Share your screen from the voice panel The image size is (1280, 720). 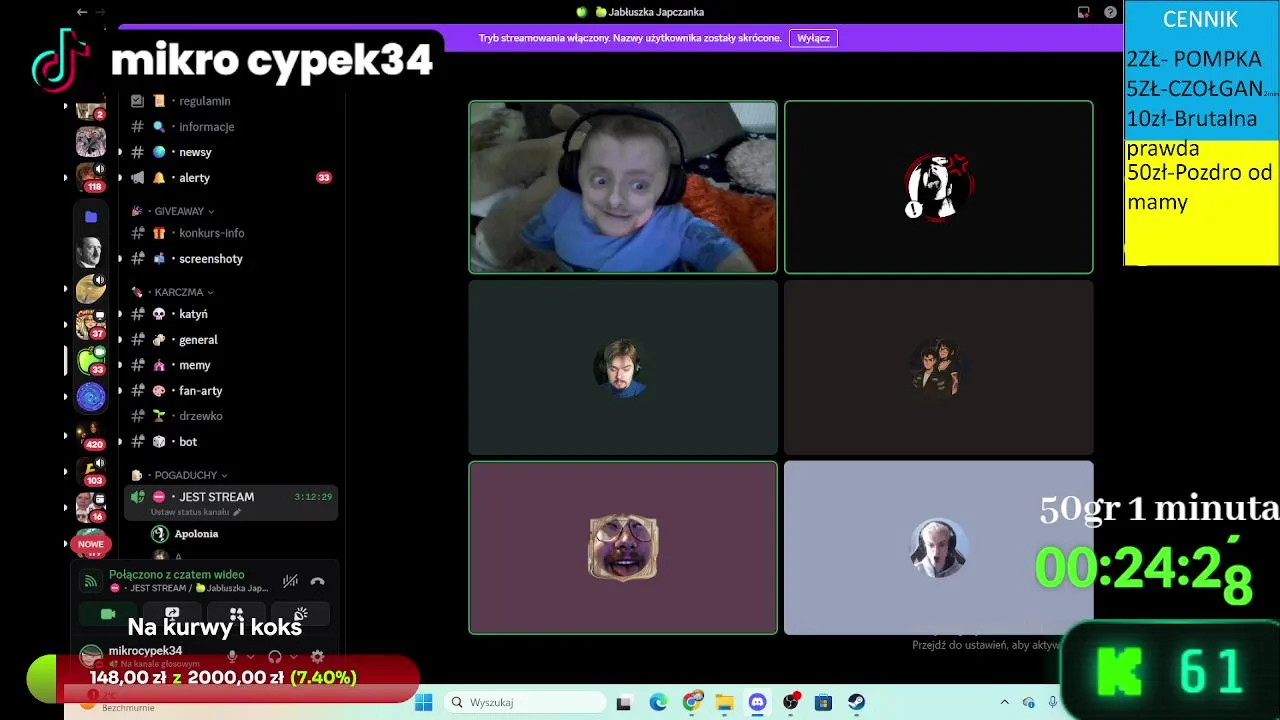[172, 614]
